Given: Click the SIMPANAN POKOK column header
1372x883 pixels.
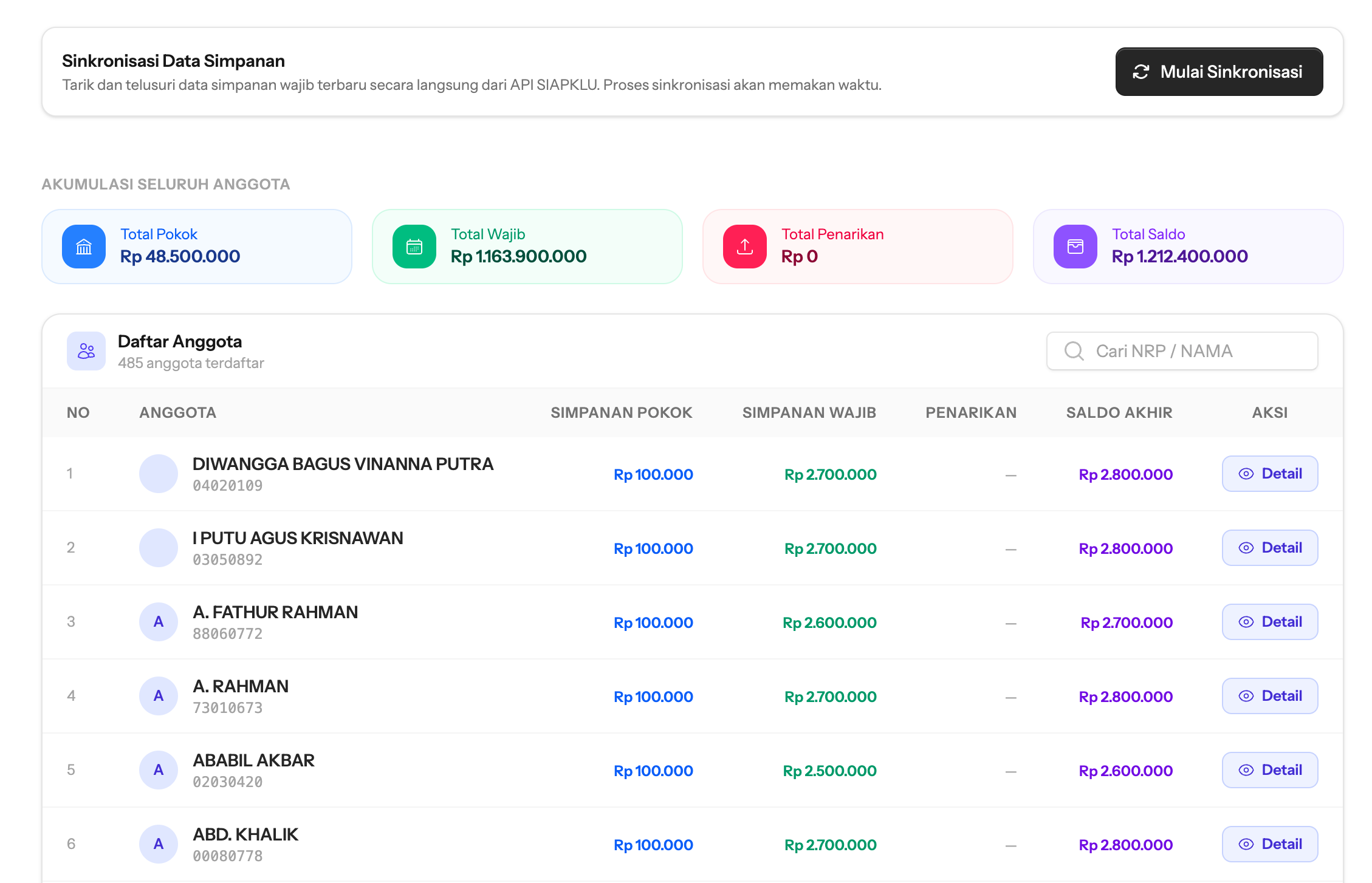Looking at the screenshot, I should click(622, 413).
